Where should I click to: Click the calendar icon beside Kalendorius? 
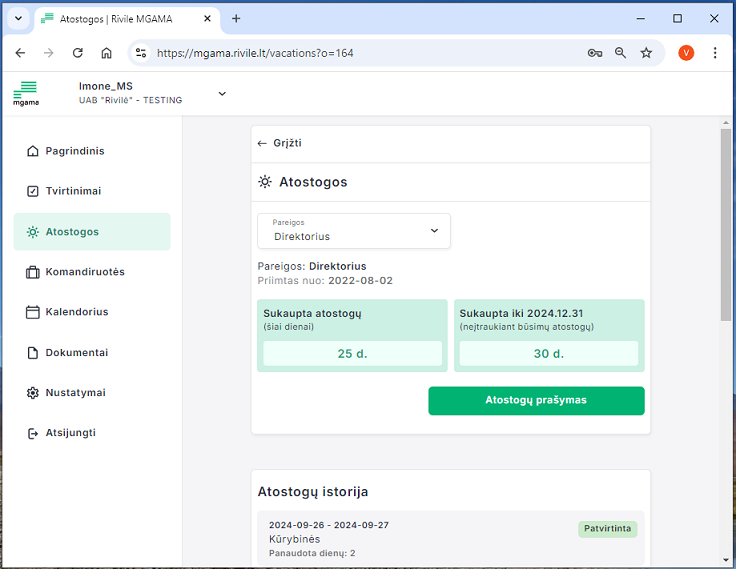click(x=33, y=312)
